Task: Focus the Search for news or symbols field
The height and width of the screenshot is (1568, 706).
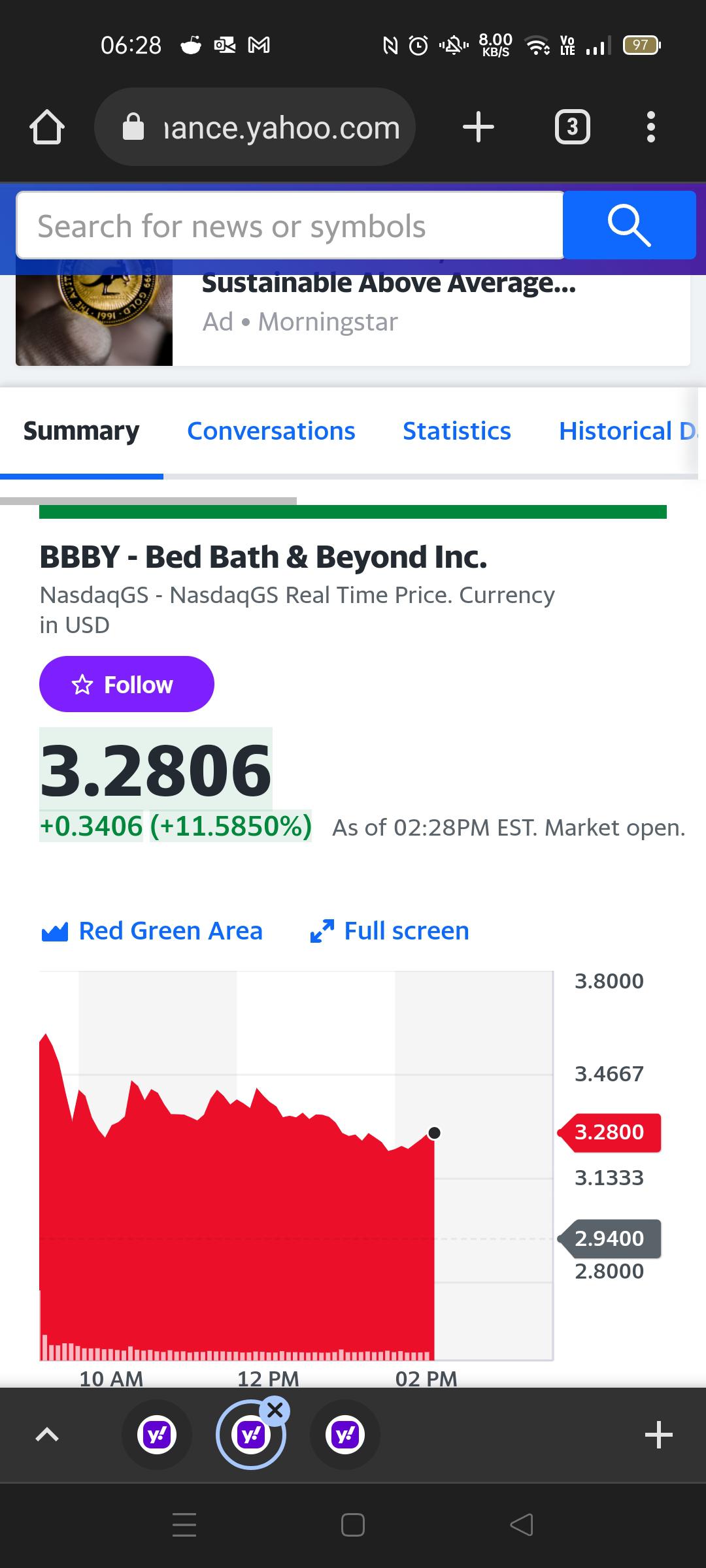Action: pyautogui.click(x=290, y=226)
